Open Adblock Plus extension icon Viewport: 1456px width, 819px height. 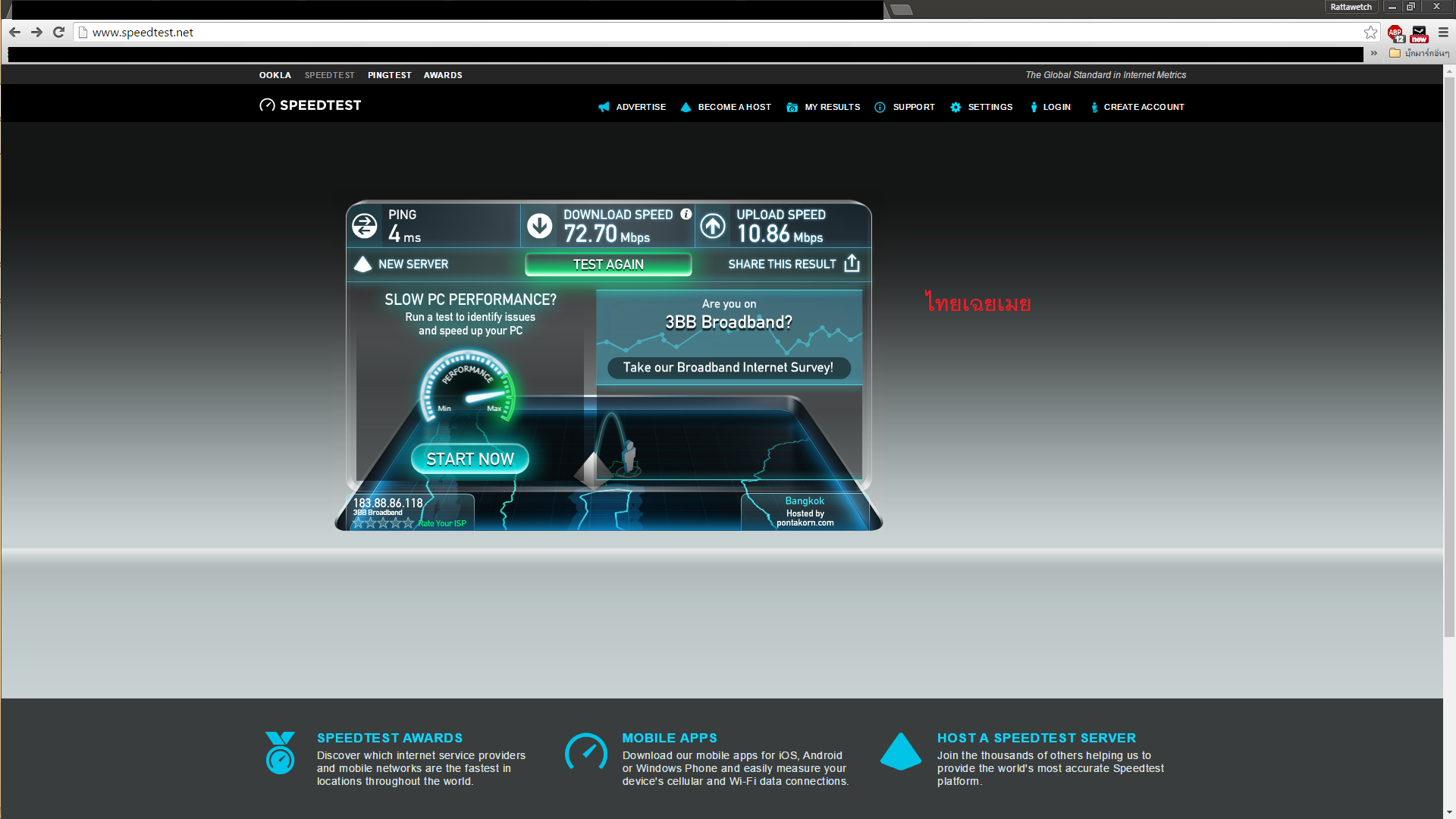click(x=1395, y=33)
